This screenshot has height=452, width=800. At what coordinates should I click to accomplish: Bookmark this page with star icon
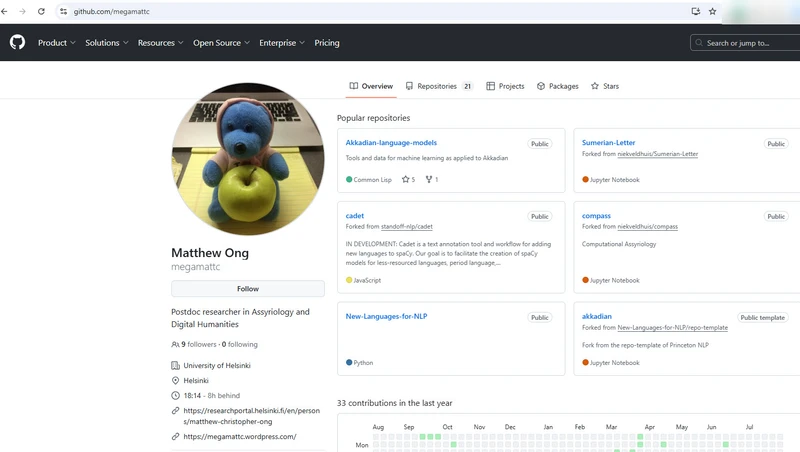pos(712,11)
